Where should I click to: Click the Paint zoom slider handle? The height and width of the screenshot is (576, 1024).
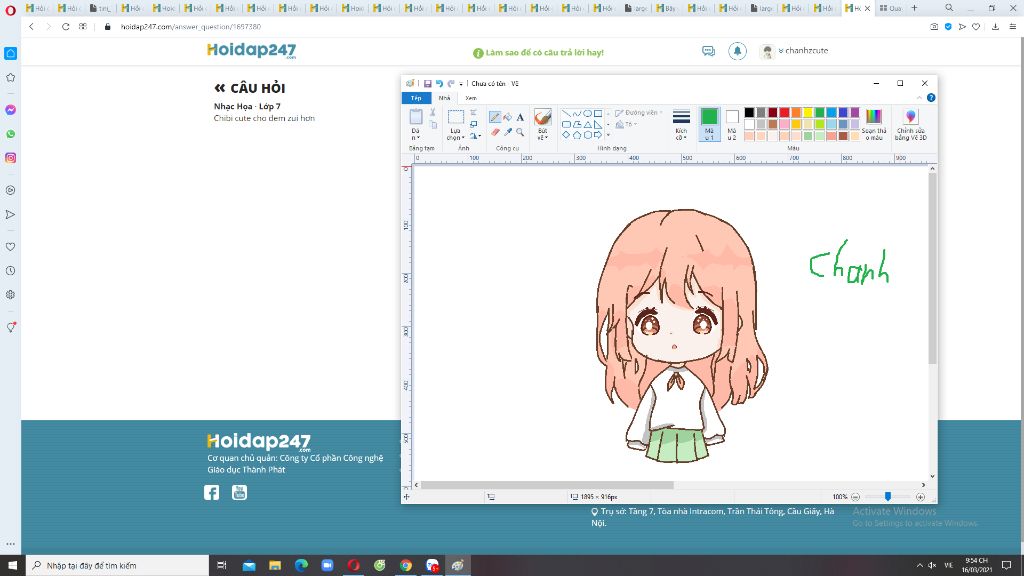[888, 497]
